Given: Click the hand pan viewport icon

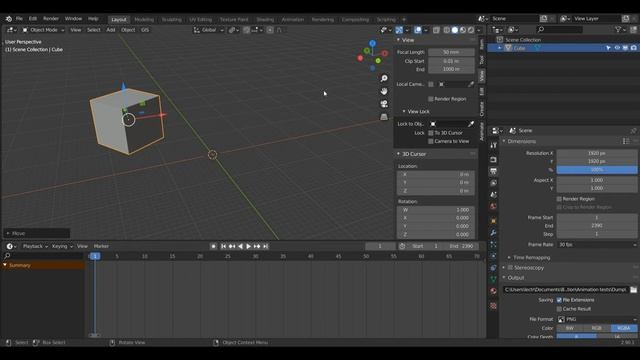Looking at the screenshot, I should click(x=384, y=91).
